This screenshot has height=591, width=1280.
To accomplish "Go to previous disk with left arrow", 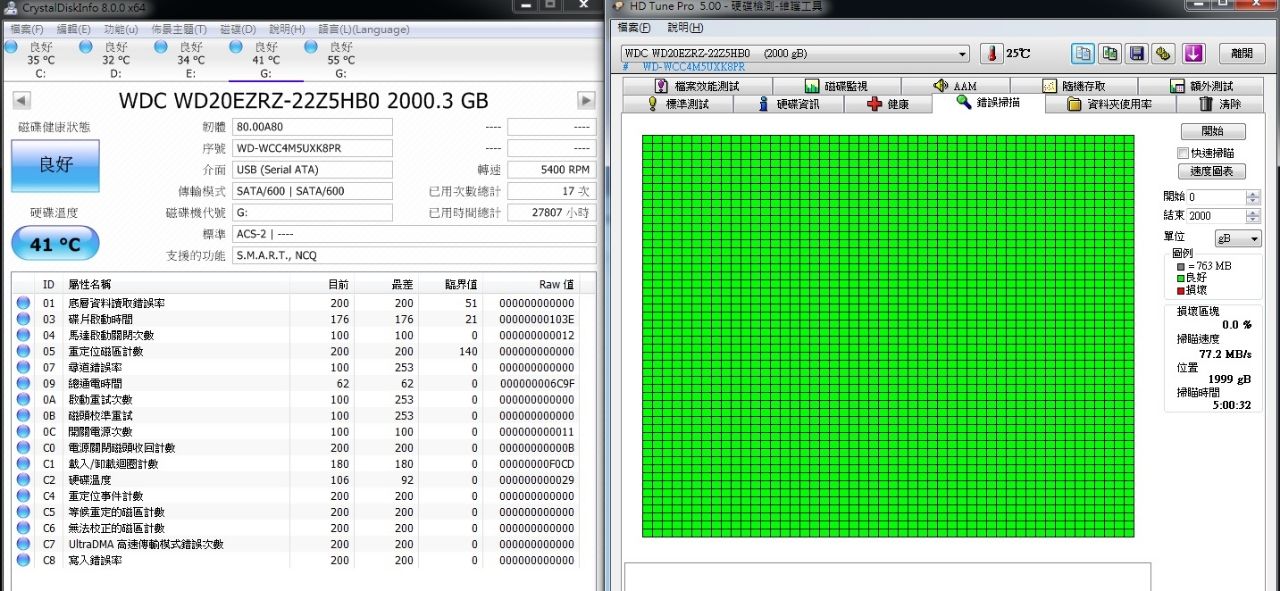I will 21,100.
